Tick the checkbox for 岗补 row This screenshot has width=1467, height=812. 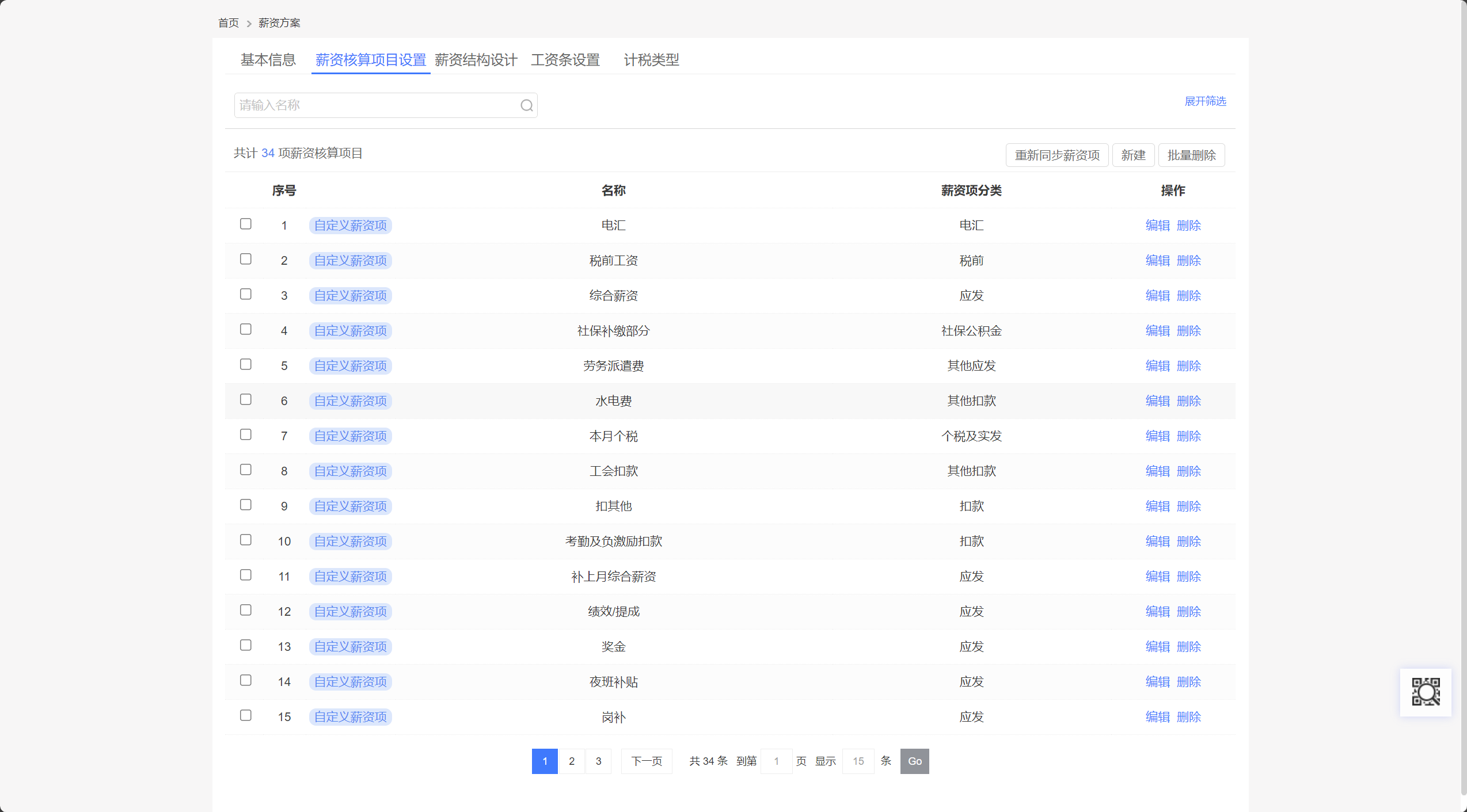[246, 715]
